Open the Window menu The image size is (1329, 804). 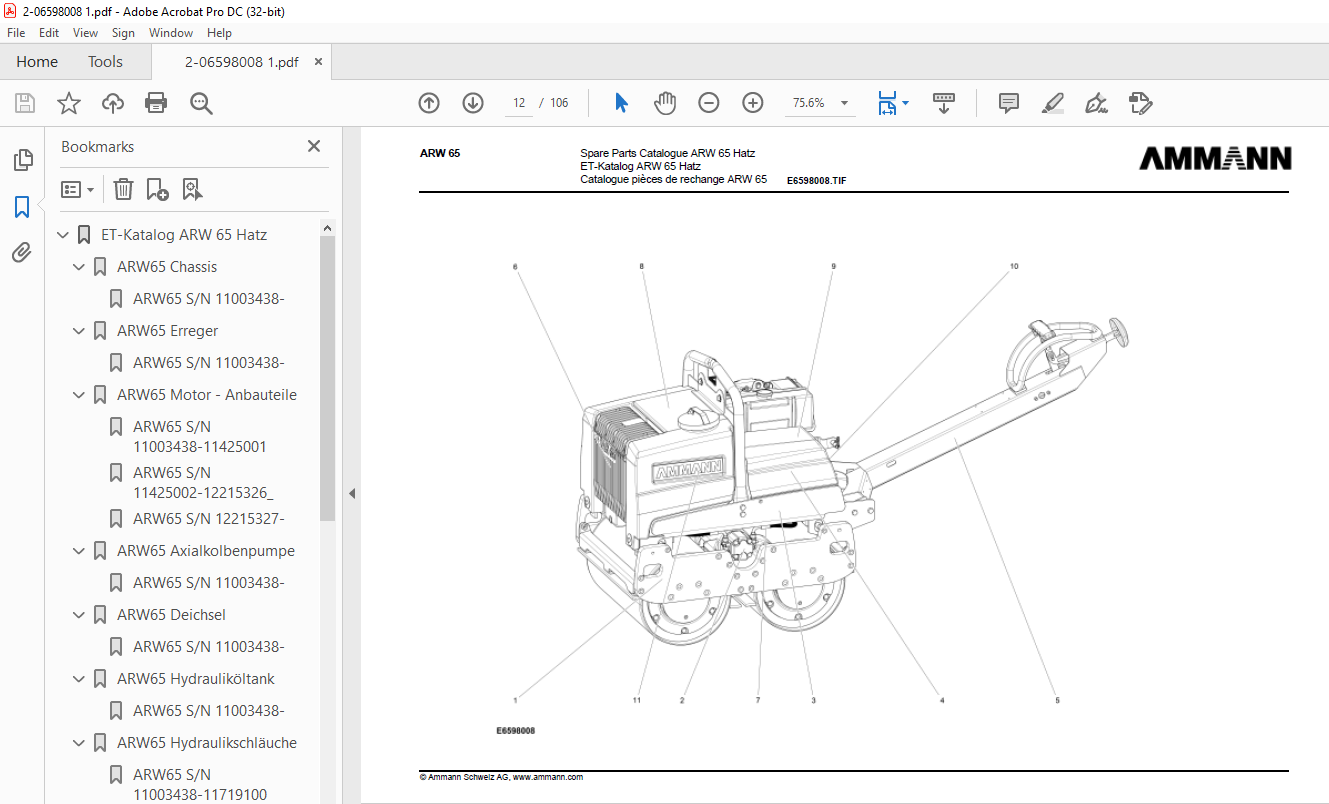coord(171,33)
